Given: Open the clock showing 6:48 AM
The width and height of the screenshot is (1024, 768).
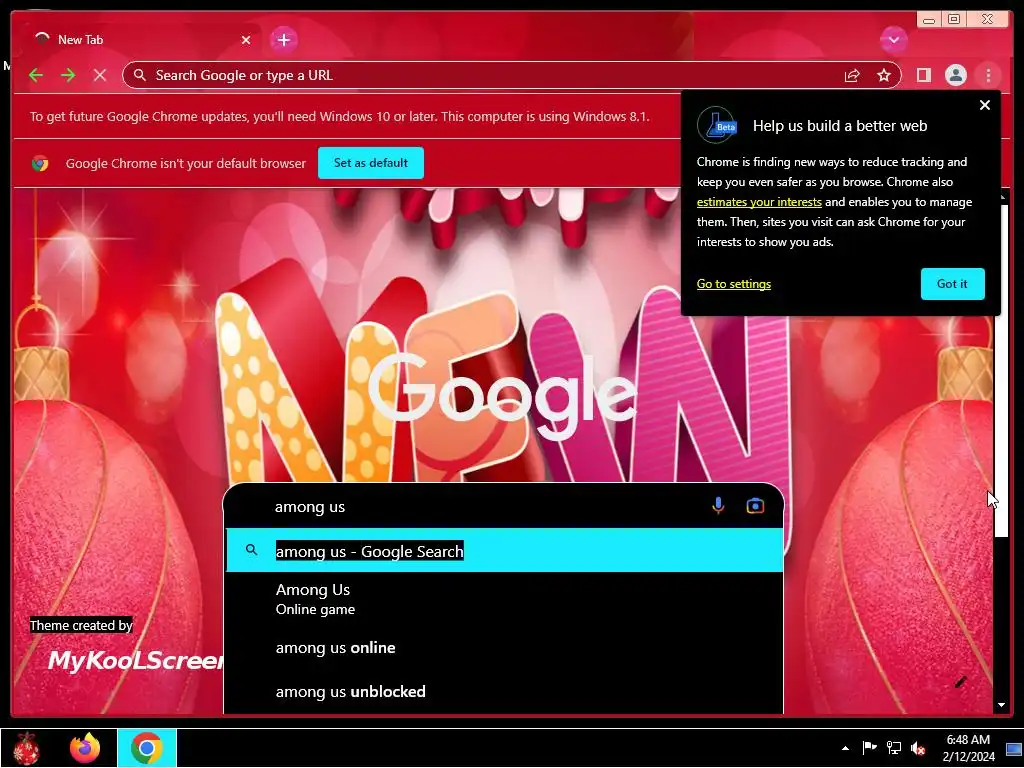Looking at the screenshot, I should coord(968,748).
